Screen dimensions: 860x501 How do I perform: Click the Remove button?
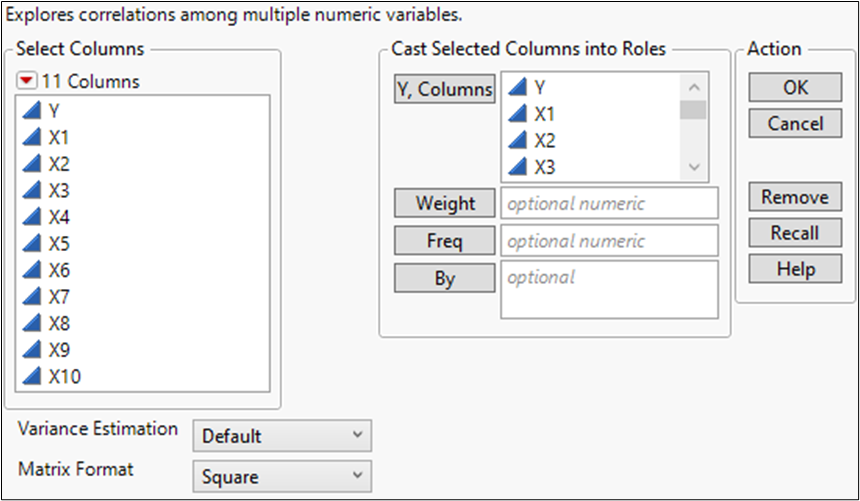coord(795,197)
